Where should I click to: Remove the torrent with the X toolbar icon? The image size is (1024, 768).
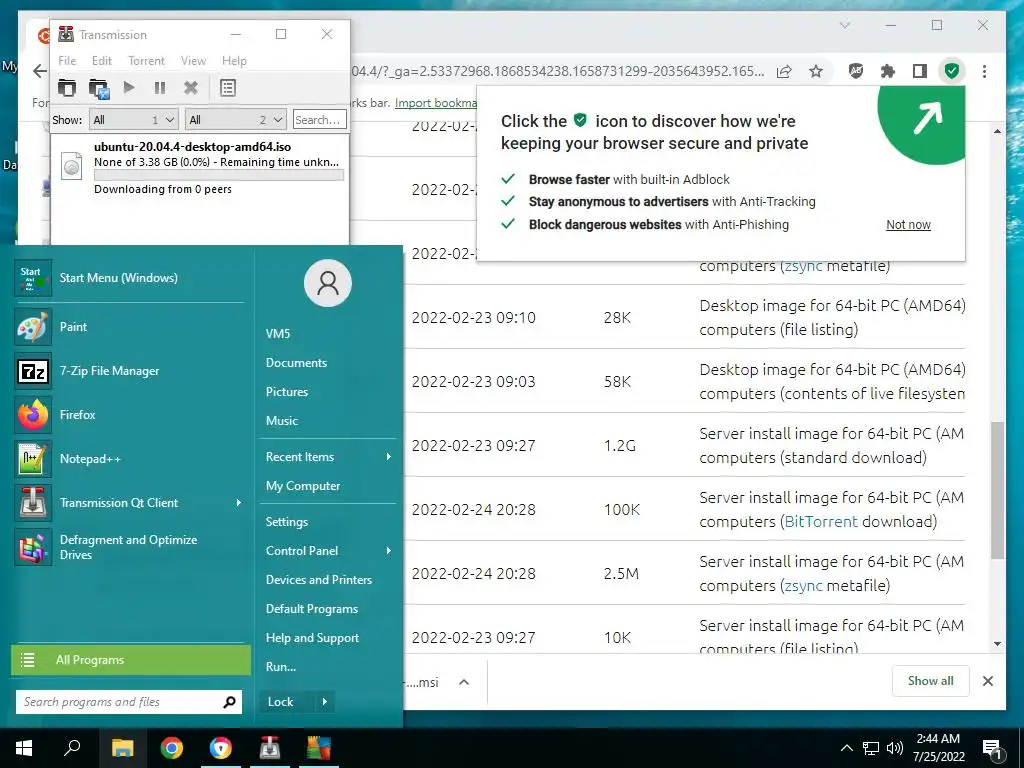(x=191, y=88)
